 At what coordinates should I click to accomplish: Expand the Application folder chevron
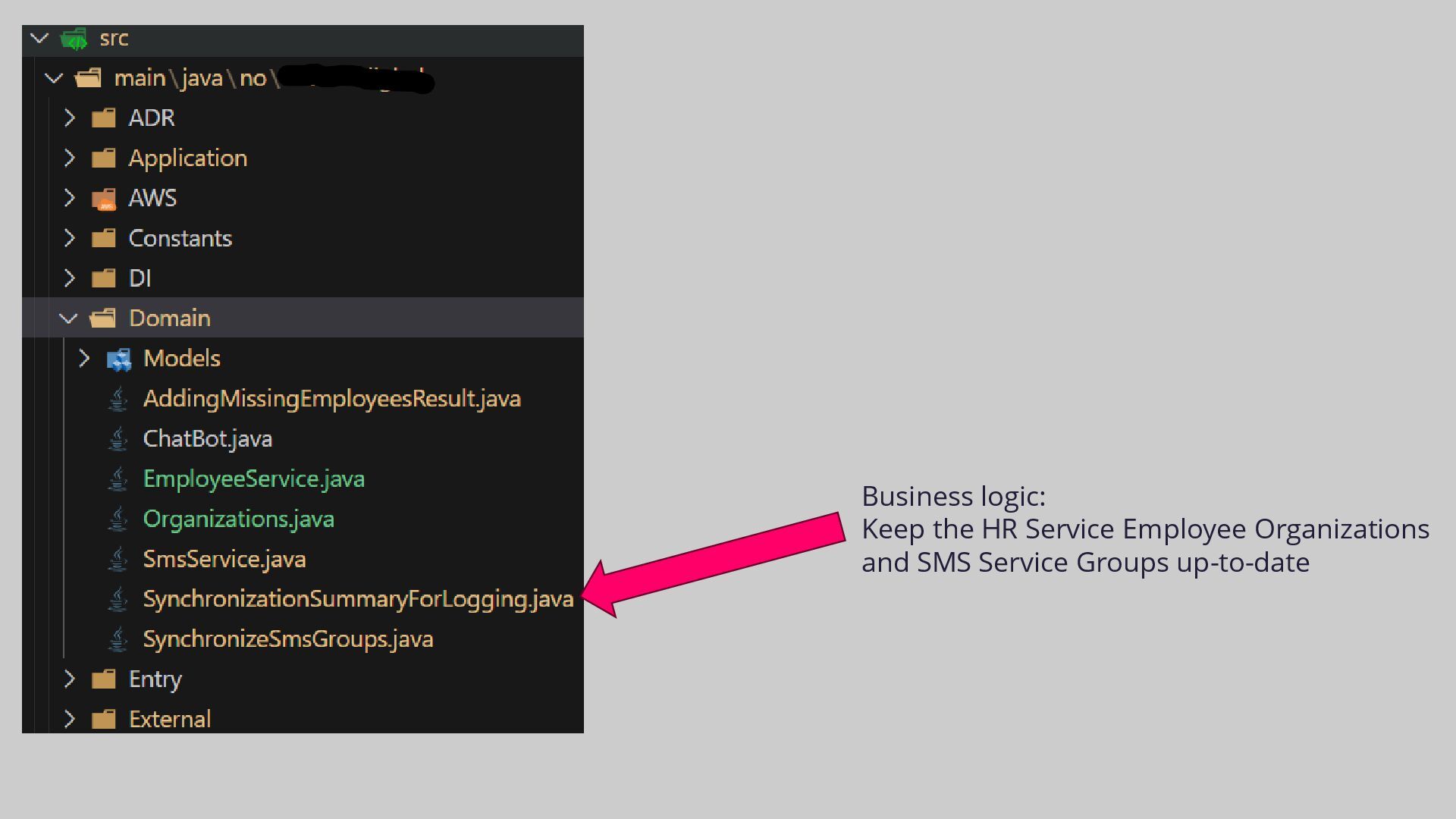(70, 158)
